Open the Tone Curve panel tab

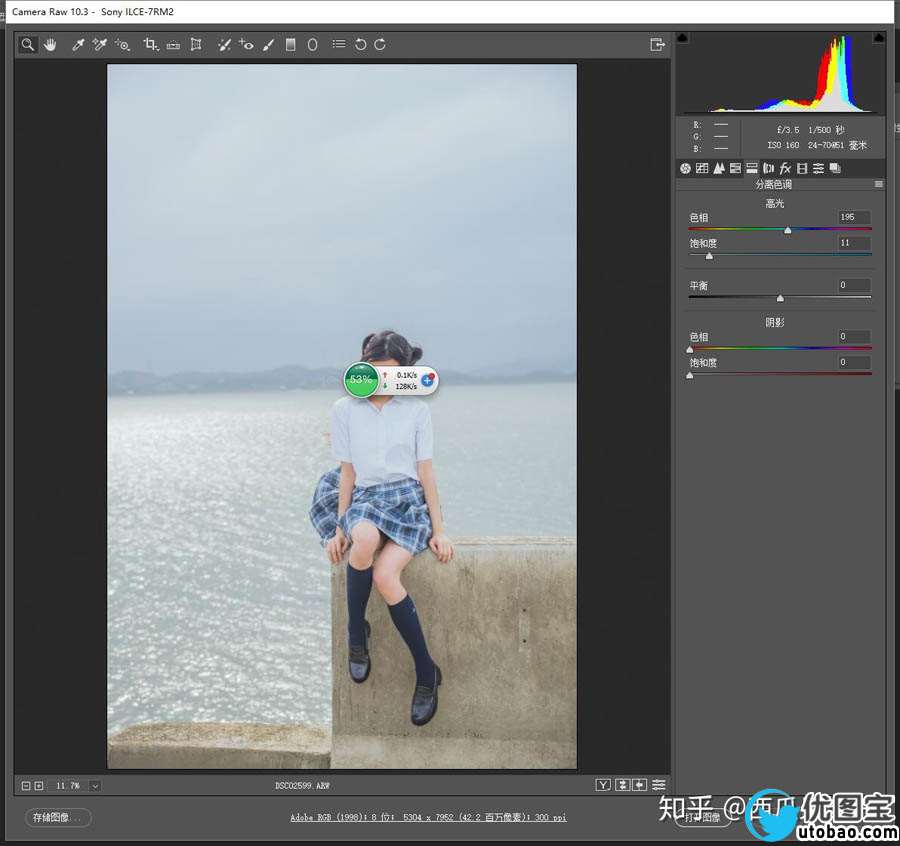coord(701,168)
